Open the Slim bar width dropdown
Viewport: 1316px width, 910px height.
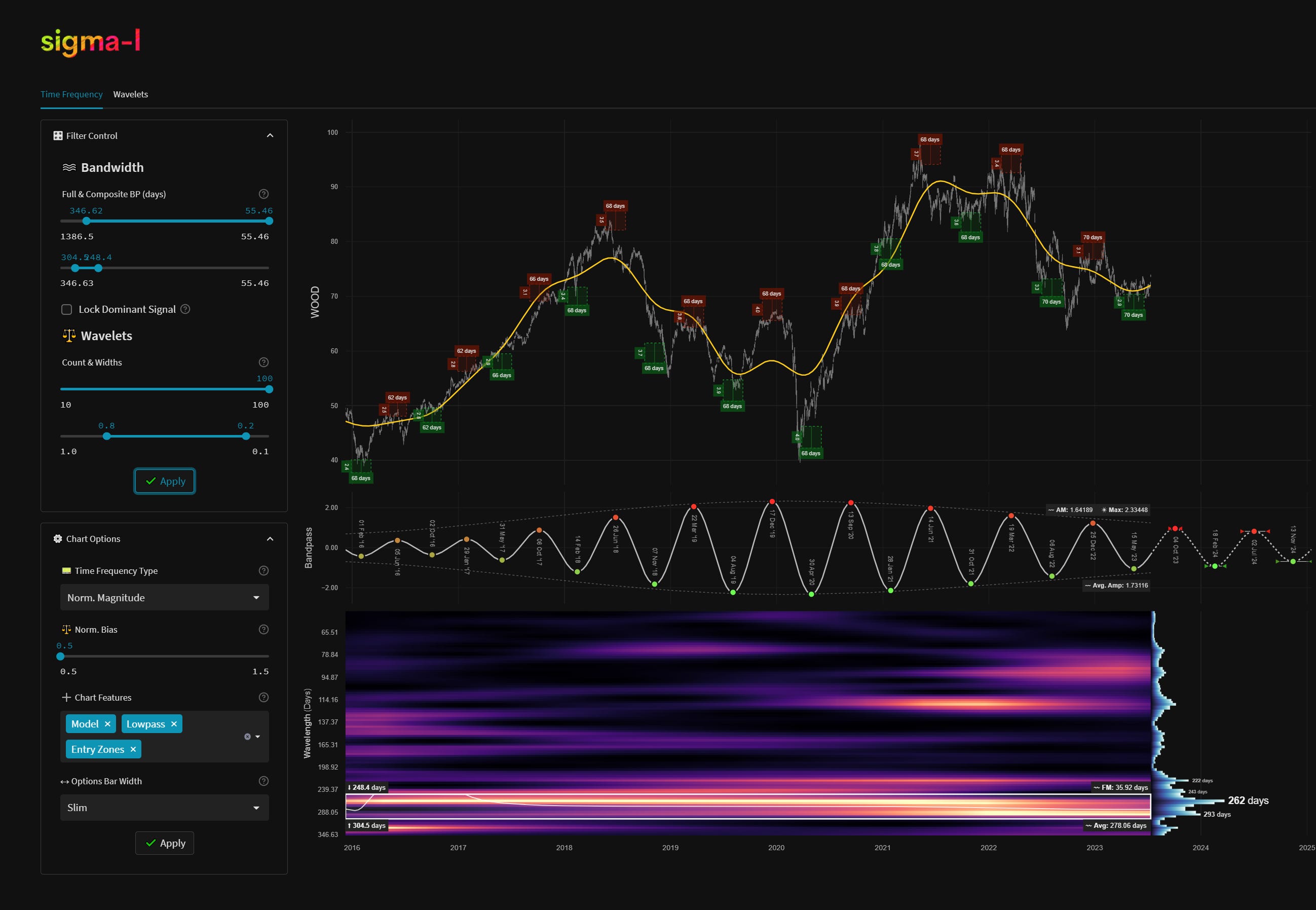[x=164, y=808]
